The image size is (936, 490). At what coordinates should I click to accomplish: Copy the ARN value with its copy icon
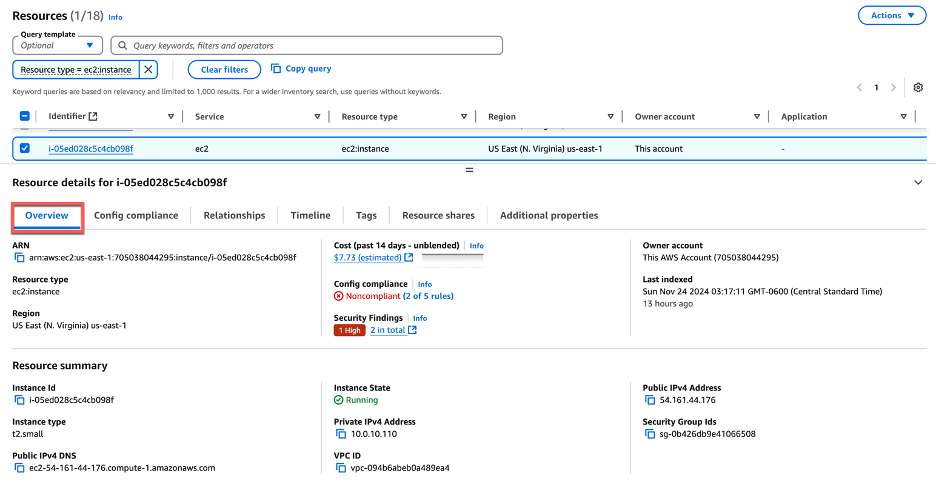pyautogui.click(x=19, y=258)
